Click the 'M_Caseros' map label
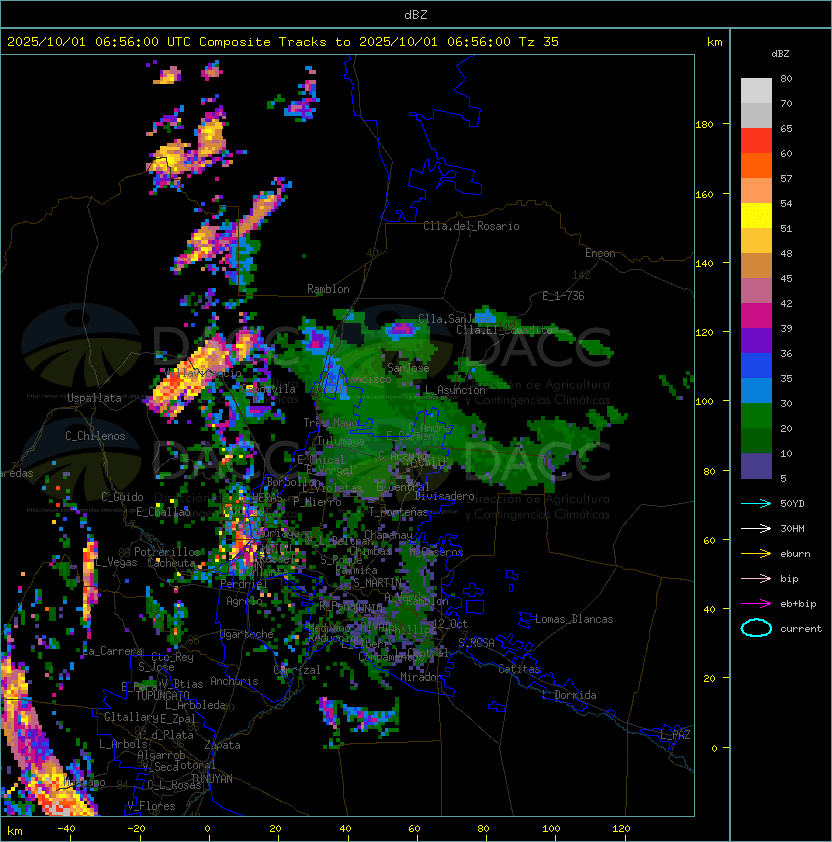The width and height of the screenshot is (832, 842). pyautogui.click(x=436, y=551)
